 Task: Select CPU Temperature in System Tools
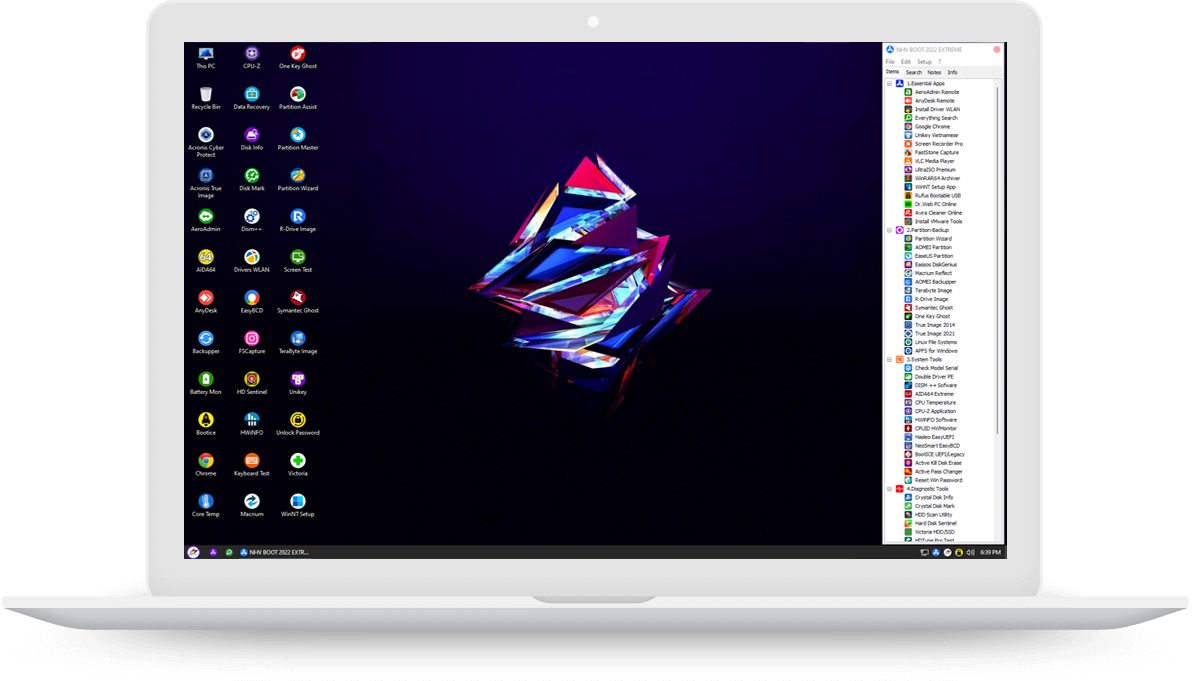click(x=930, y=403)
